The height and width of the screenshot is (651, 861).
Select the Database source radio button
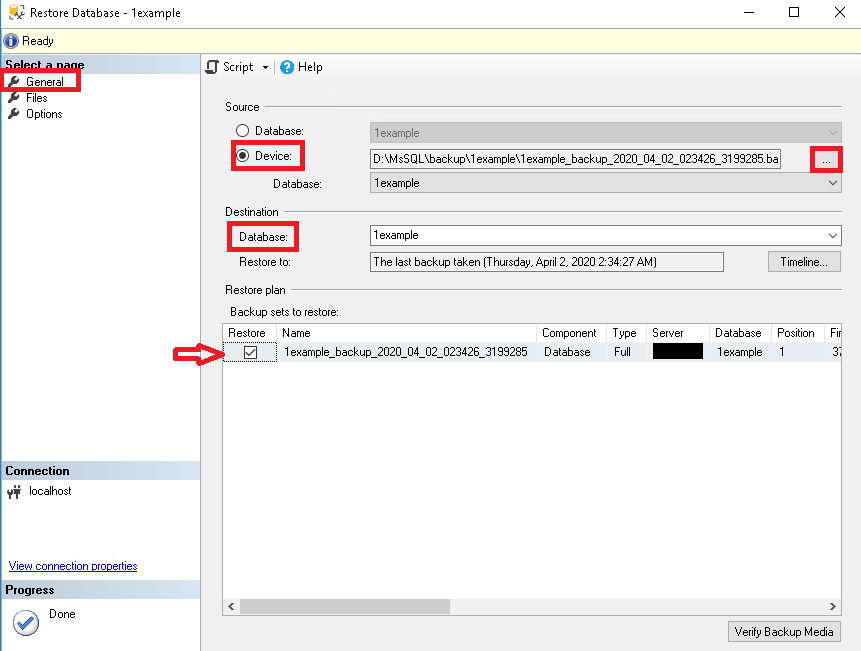[242, 131]
